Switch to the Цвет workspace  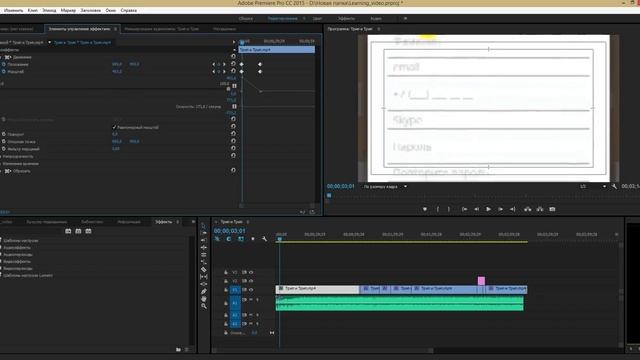pyautogui.click(x=317, y=18)
